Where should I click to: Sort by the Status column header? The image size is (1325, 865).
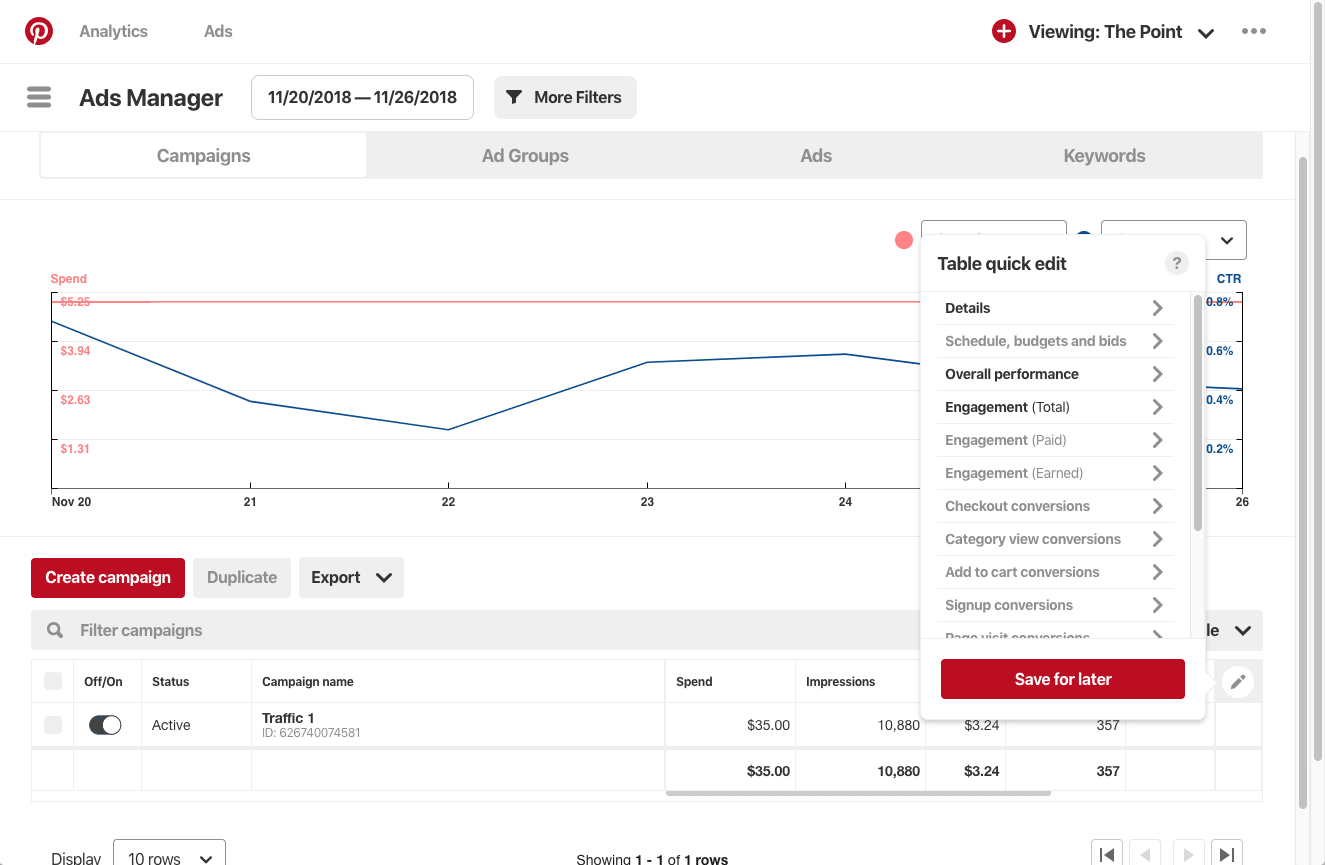[170, 681]
